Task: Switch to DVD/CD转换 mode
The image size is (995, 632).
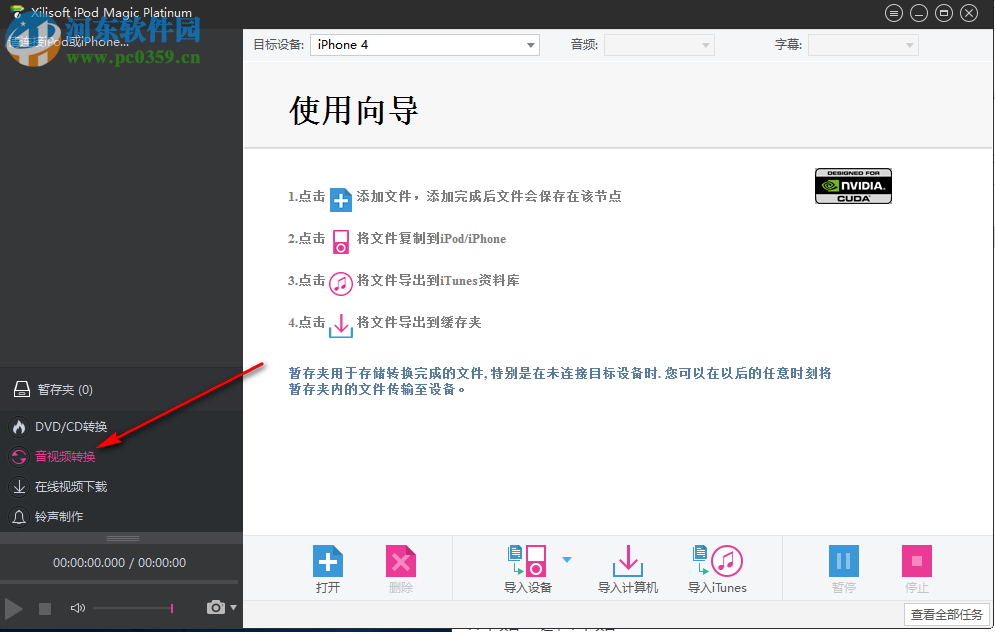Action: coord(68,426)
